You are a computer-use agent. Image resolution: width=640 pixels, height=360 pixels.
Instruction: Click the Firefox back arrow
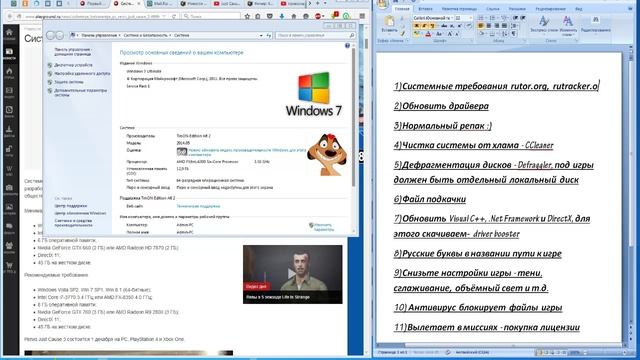tap(10, 16)
